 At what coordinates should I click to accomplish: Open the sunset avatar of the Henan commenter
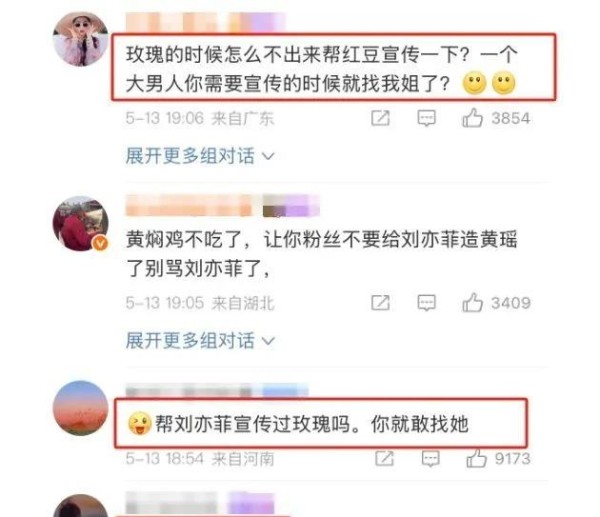click(x=80, y=408)
